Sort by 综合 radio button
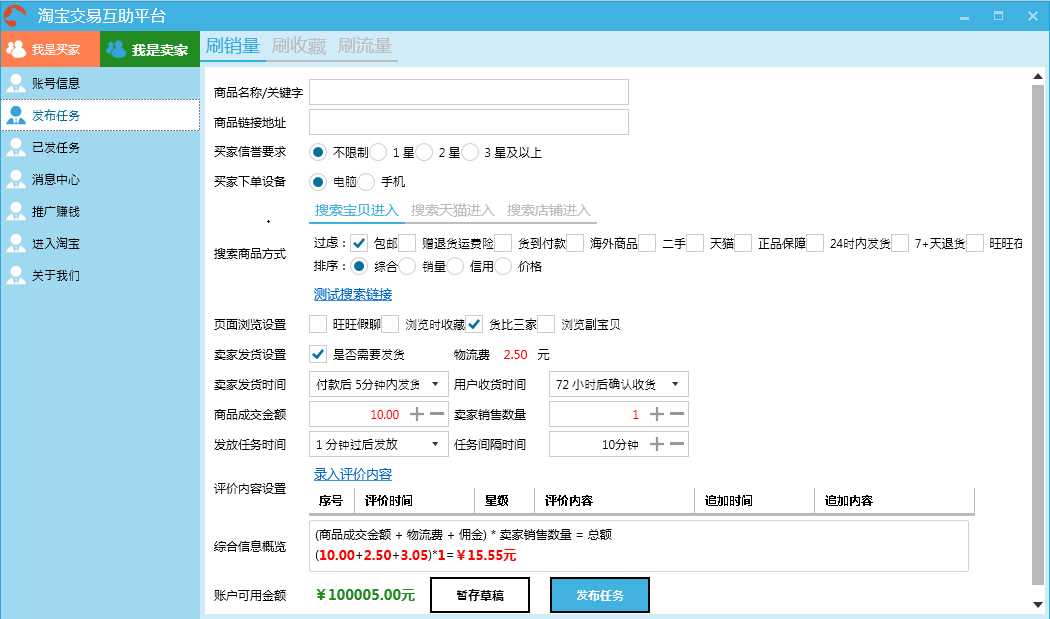The width and height of the screenshot is (1050, 619). click(359, 266)
